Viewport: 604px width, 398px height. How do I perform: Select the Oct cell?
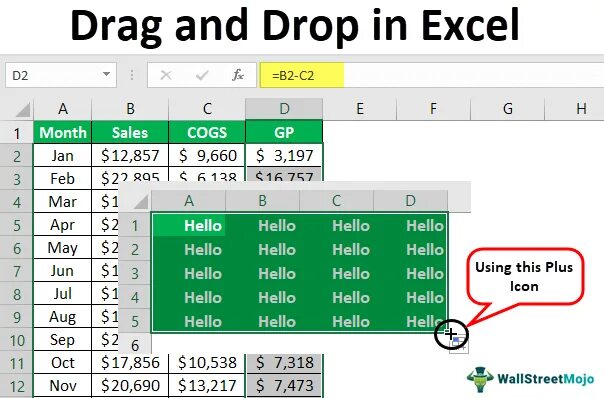[x=63, y=363]
